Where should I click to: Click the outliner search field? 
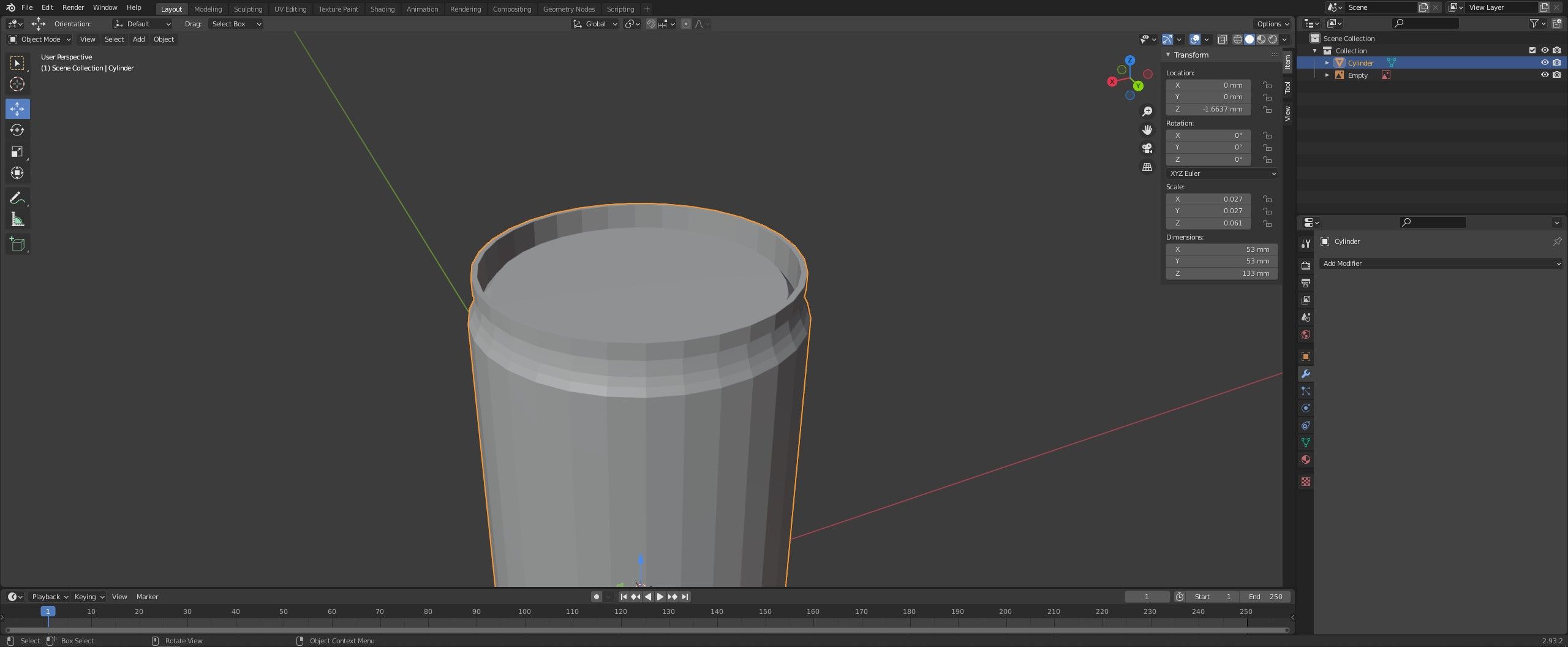coord(1425,23)
